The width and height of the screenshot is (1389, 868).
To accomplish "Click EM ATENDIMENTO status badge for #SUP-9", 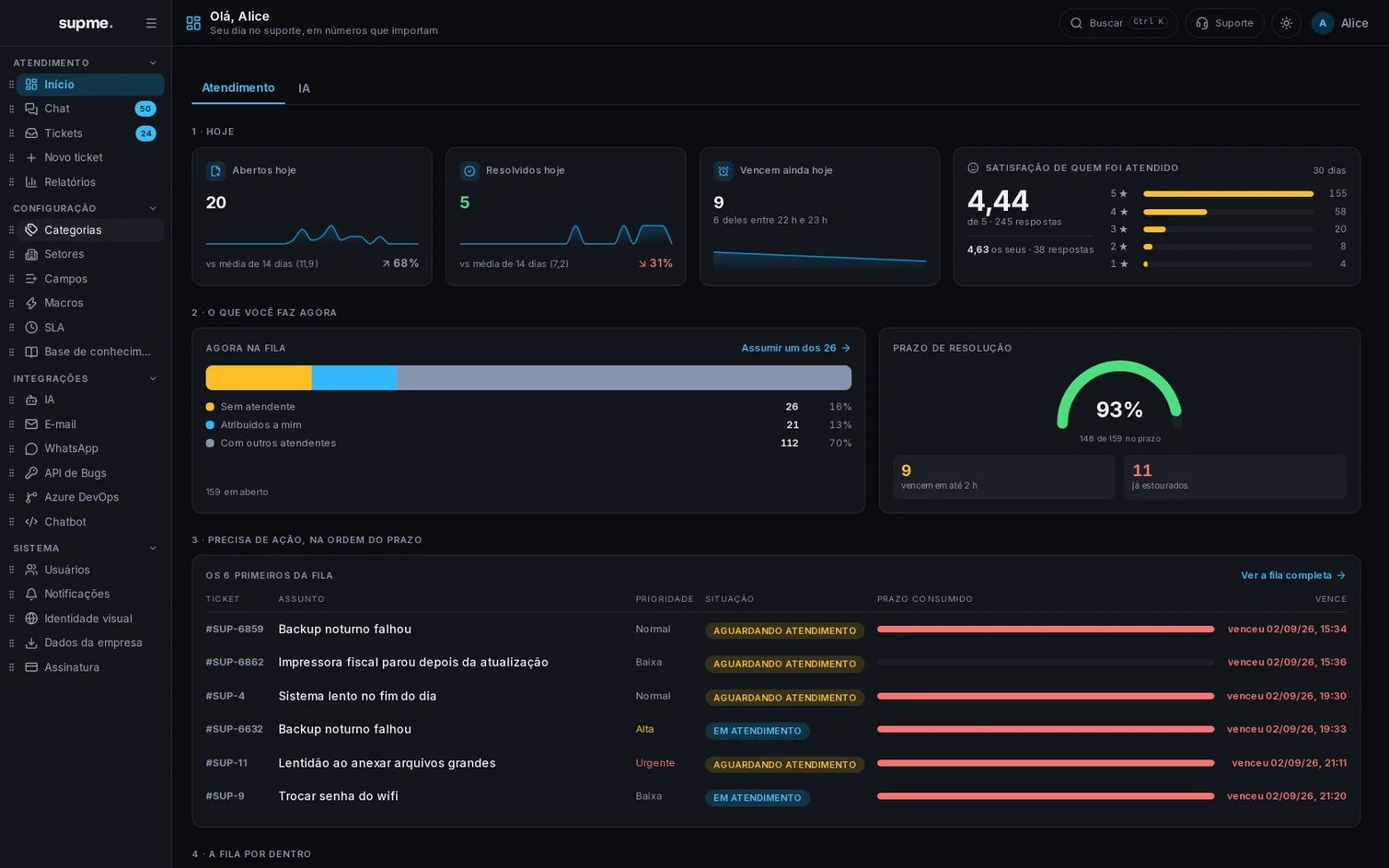I will (x=757, y=798).
